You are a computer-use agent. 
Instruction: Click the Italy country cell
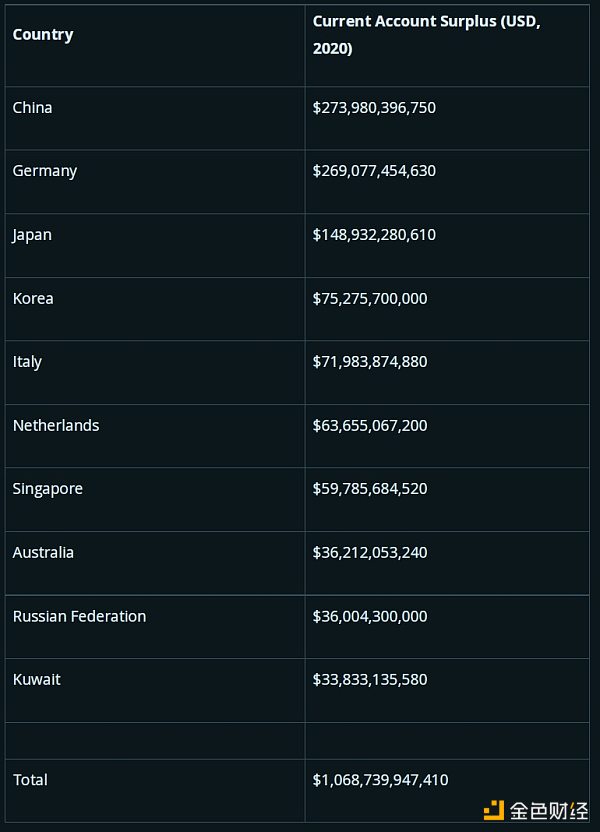point(27,362)
